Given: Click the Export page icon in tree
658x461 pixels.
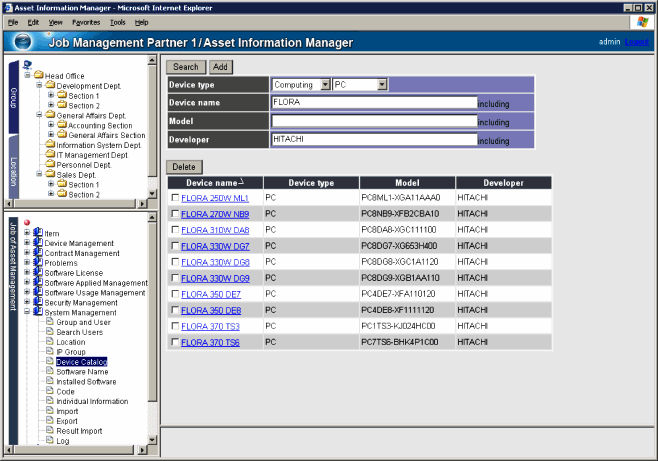Looking at the screenshot, I should [x=49, y=421].
